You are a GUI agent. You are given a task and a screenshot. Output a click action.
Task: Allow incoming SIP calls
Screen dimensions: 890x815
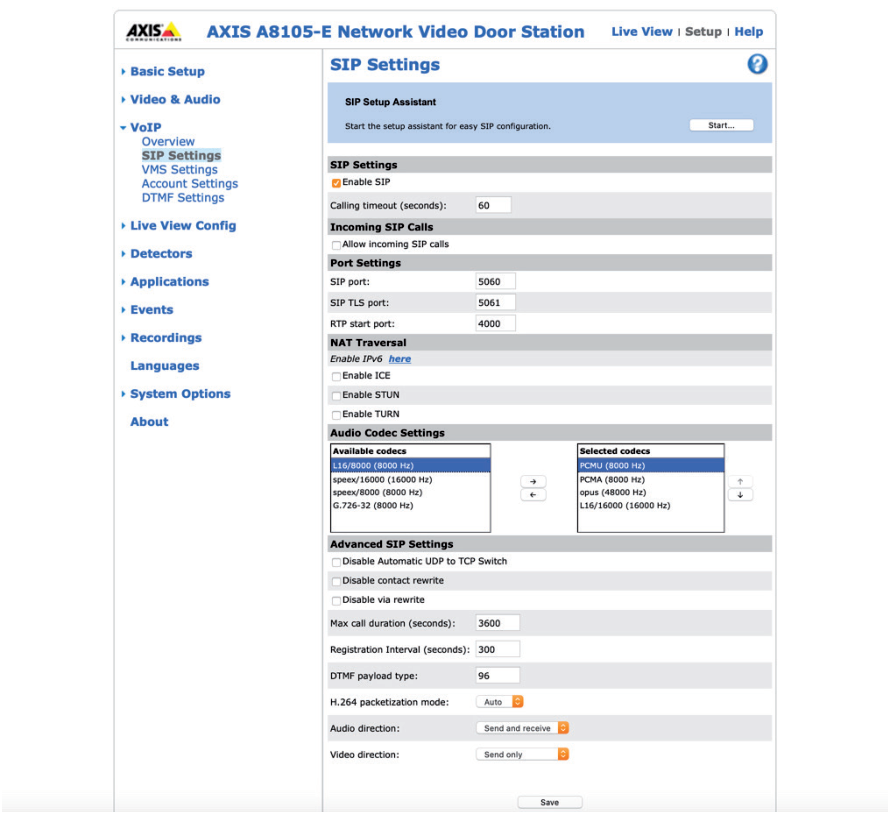(x=337, y=244)
